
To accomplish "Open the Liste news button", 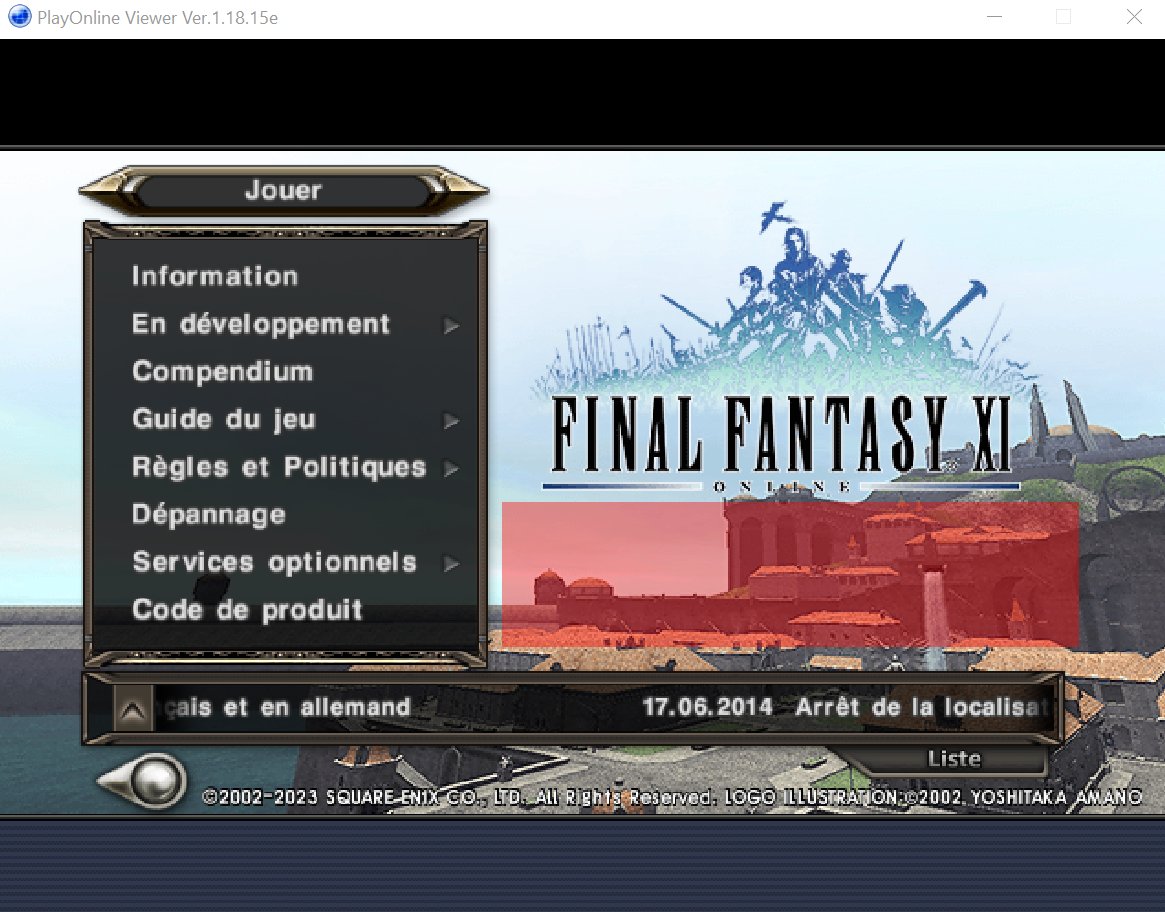I will tap(954, 759).
